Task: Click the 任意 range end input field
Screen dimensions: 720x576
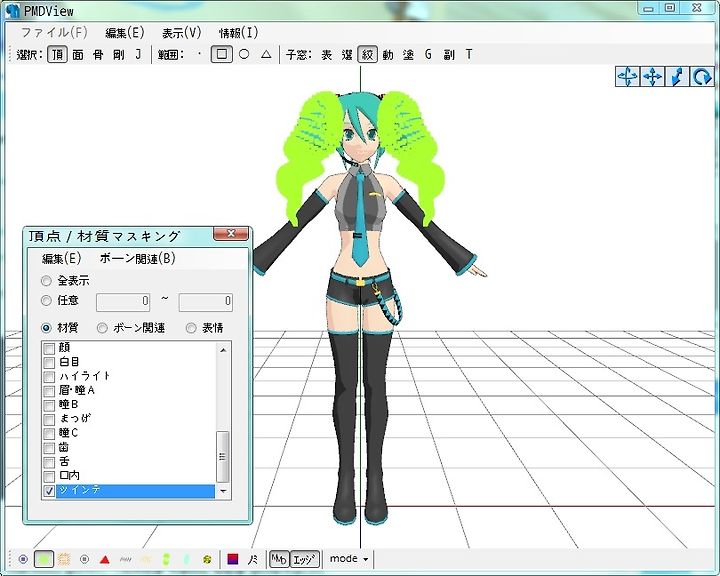Action: pyautogui.click(x=205, y=302)
